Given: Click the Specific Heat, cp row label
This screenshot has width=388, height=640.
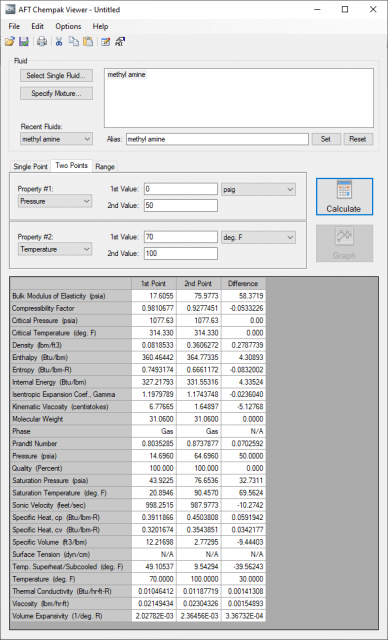Looking at the screenshot, I should (x=71, y=518).
